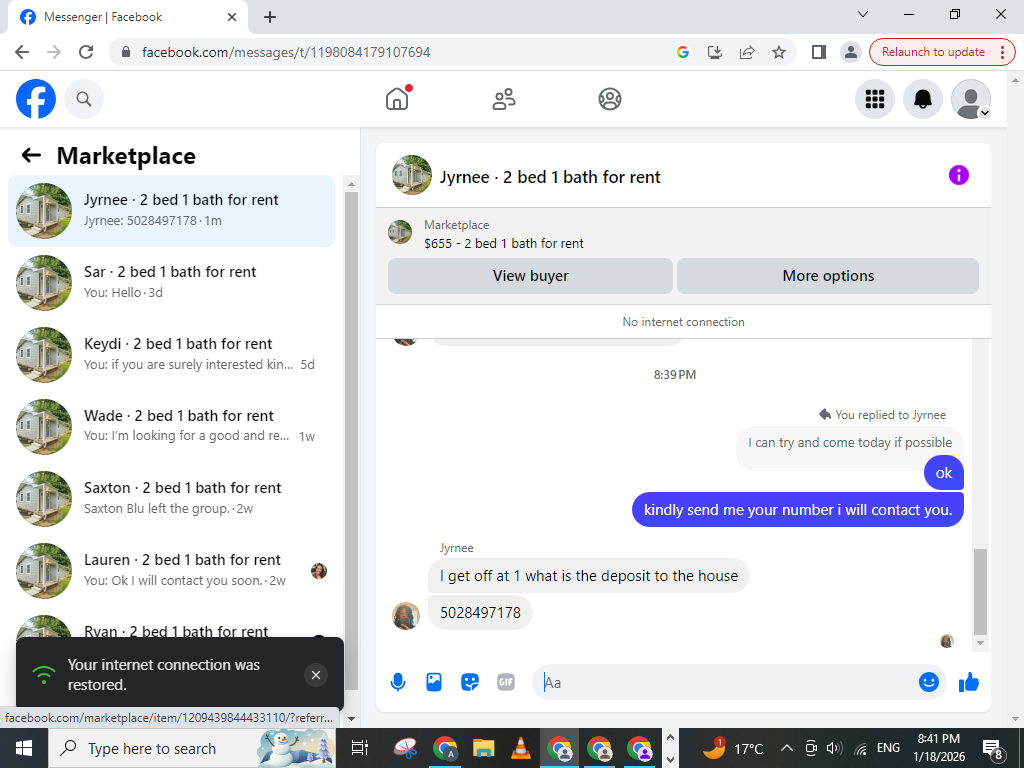Choose a sticker icon

pos(470,682)
